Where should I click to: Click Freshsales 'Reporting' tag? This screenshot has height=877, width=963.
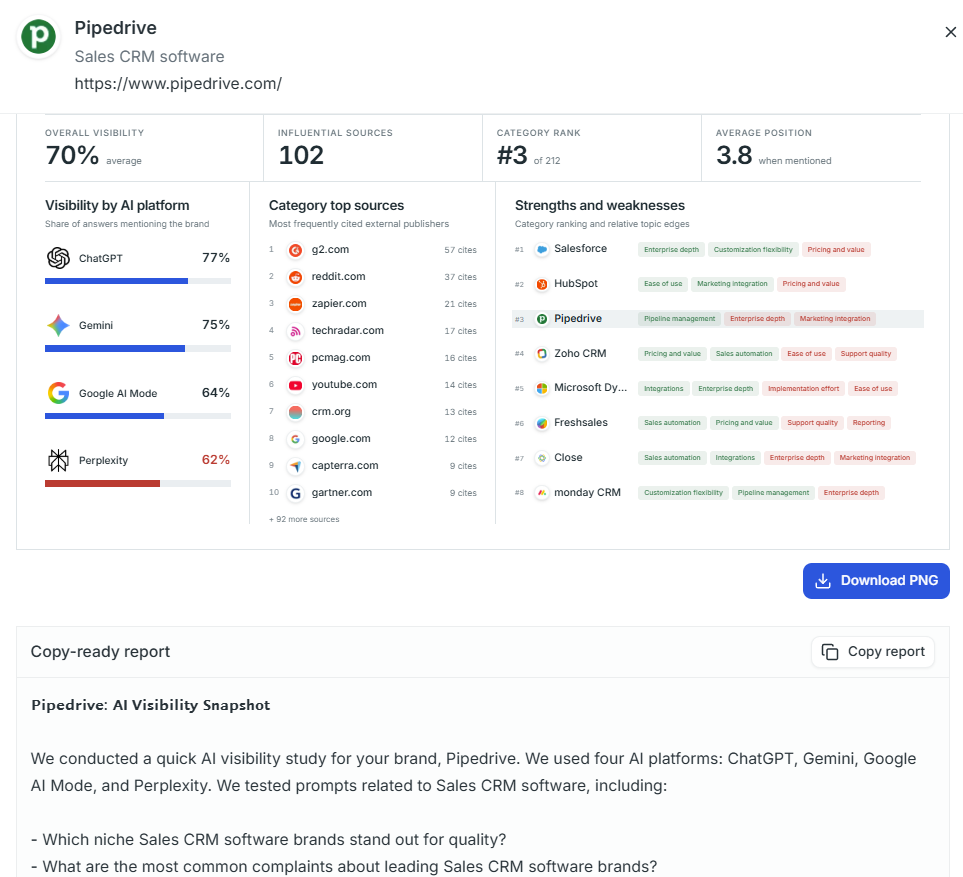pyautogui.click(x=868, y=423)
